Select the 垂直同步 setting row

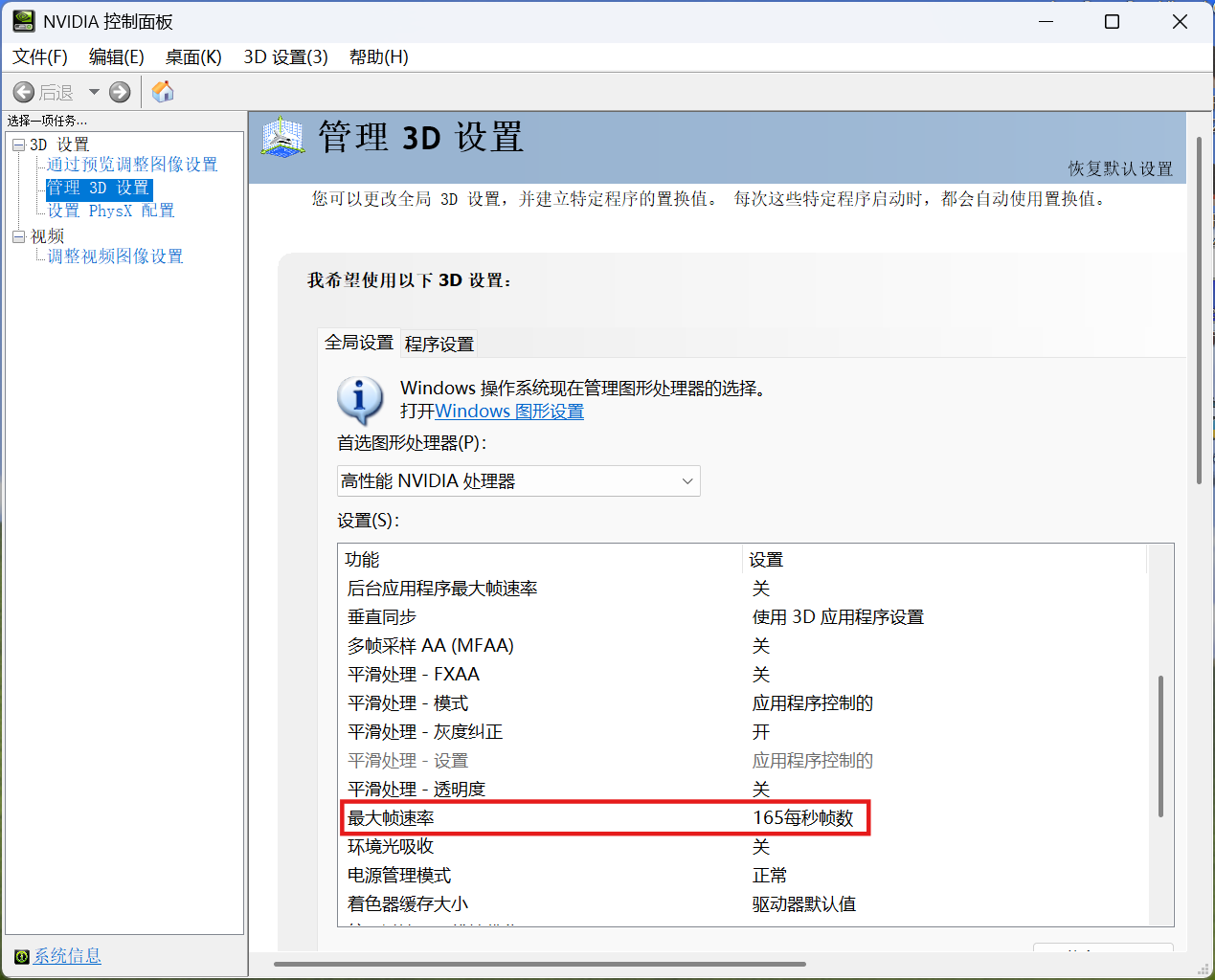coord(742,617)
